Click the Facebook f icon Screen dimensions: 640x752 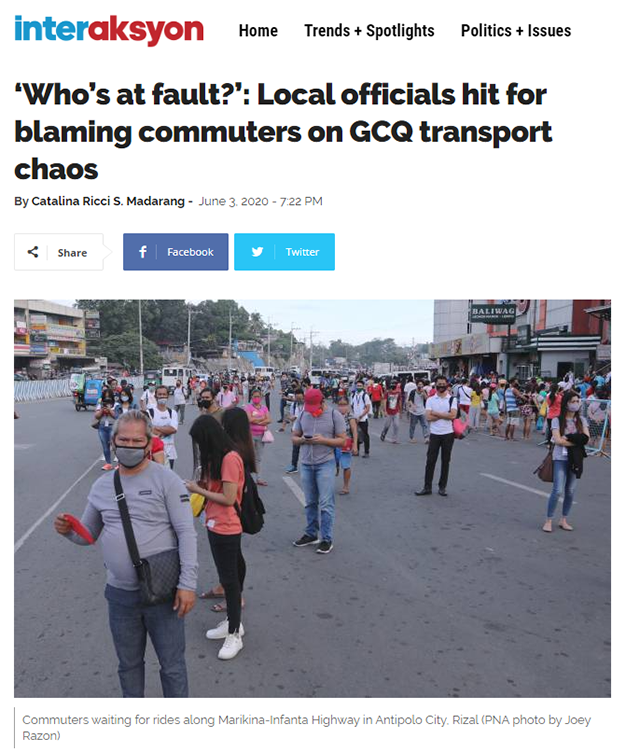[x=142, y=252]
